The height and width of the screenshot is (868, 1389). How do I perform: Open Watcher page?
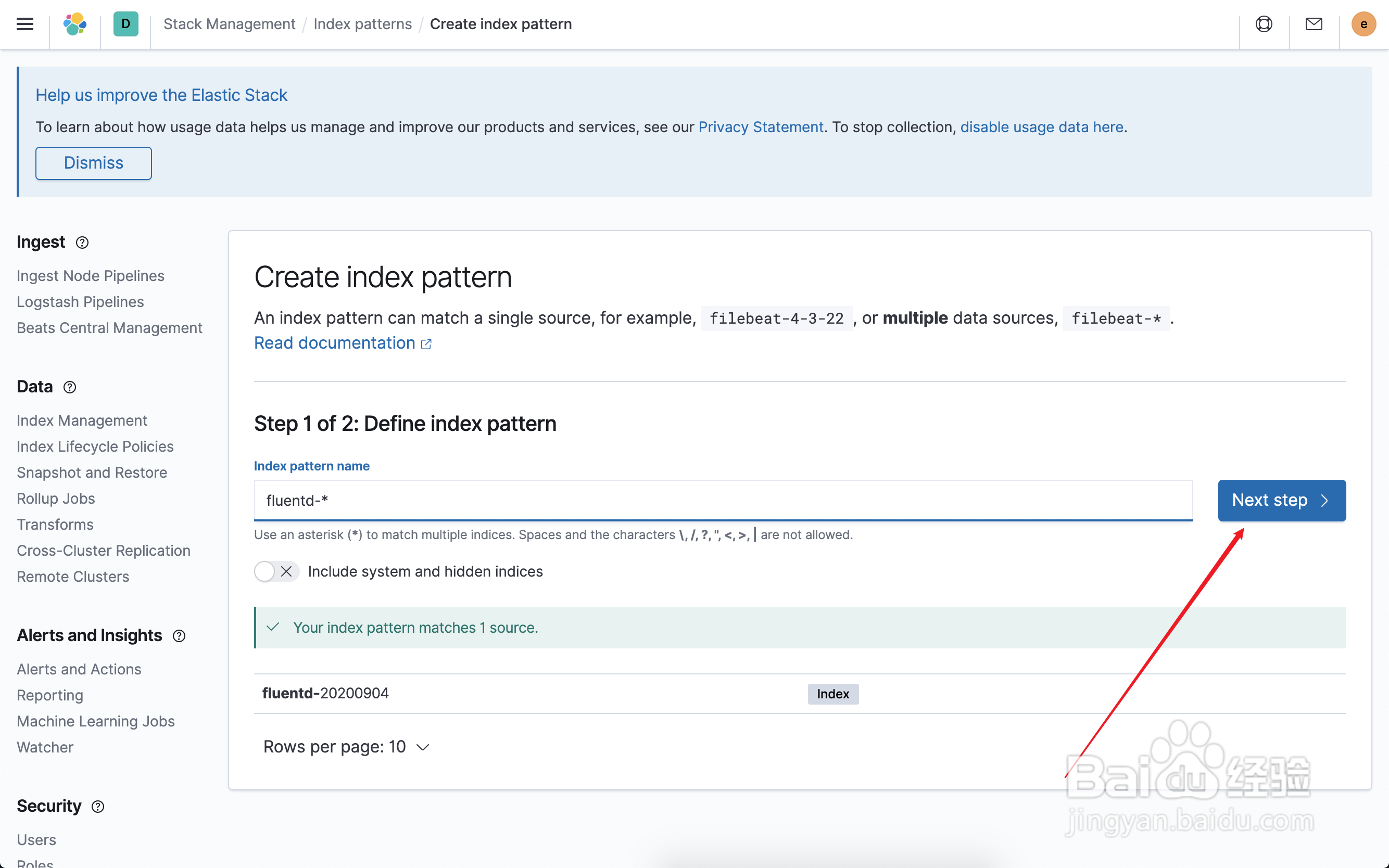(45, 747)
